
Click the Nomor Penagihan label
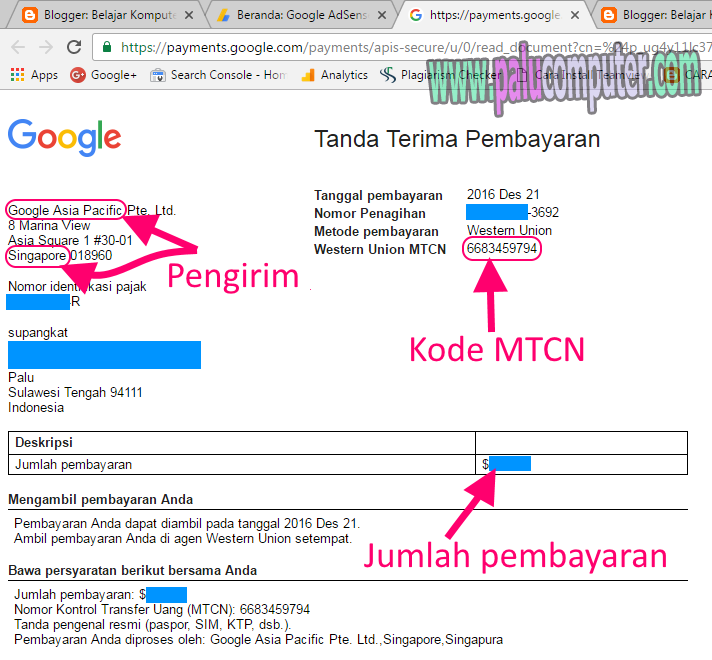370,213
